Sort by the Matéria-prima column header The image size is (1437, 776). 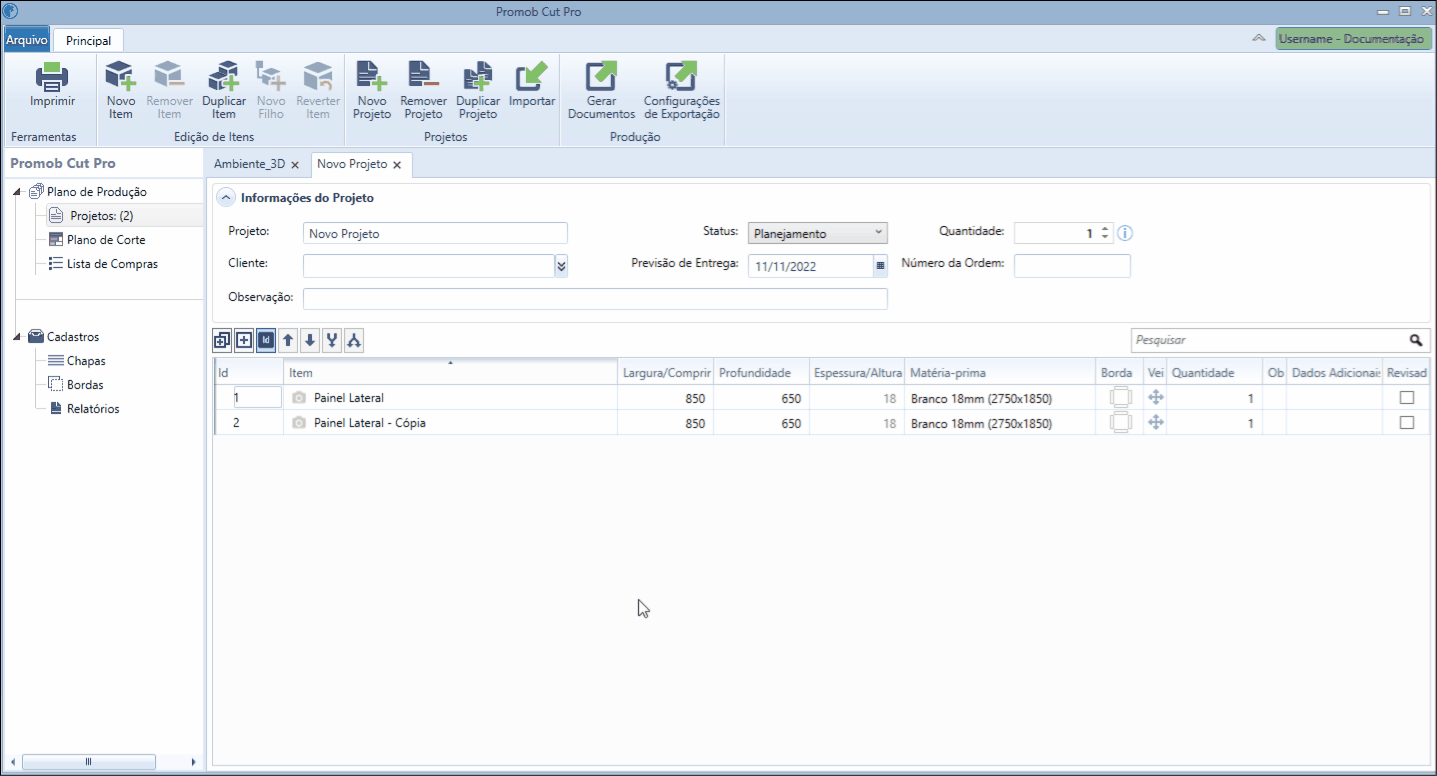point(1000,373)
